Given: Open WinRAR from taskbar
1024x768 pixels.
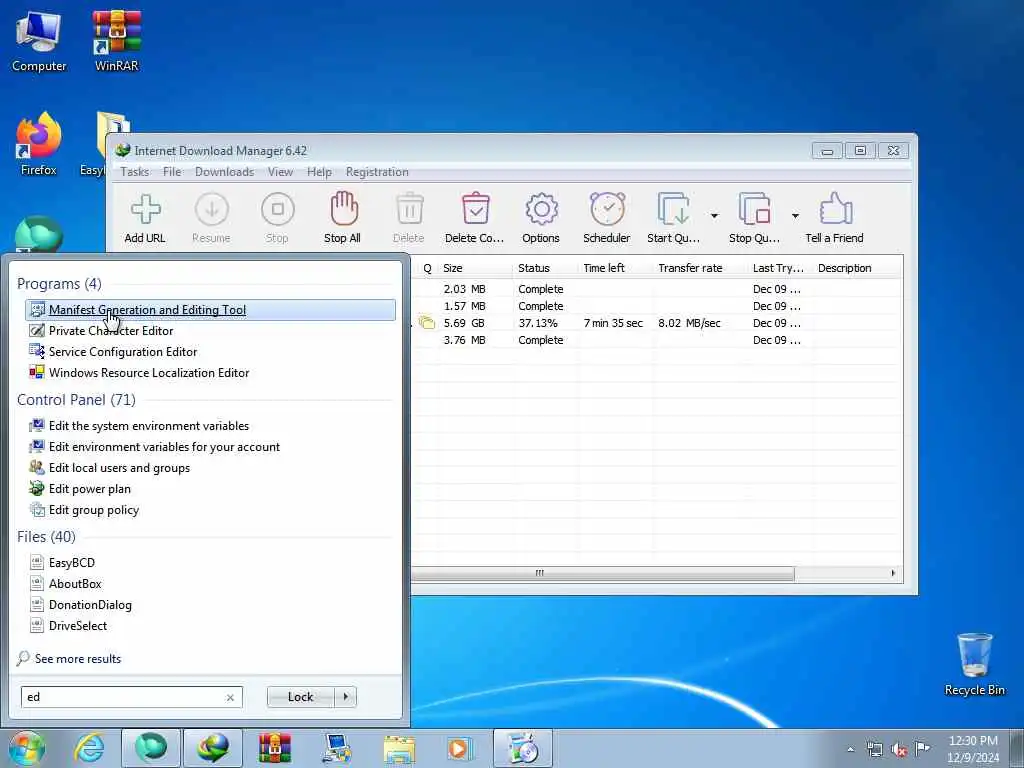Looking at the screenshot, I should 275,748.
